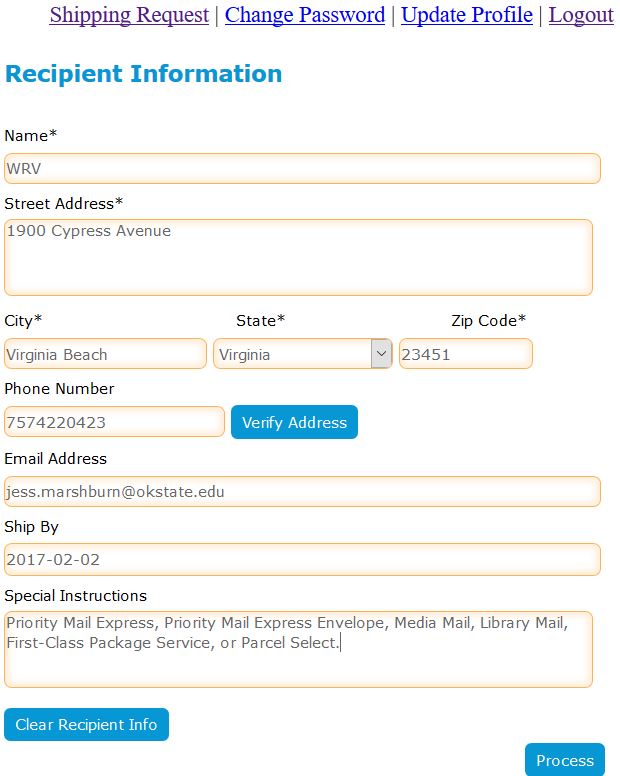Open the Shipping Request link

[129, 15]
